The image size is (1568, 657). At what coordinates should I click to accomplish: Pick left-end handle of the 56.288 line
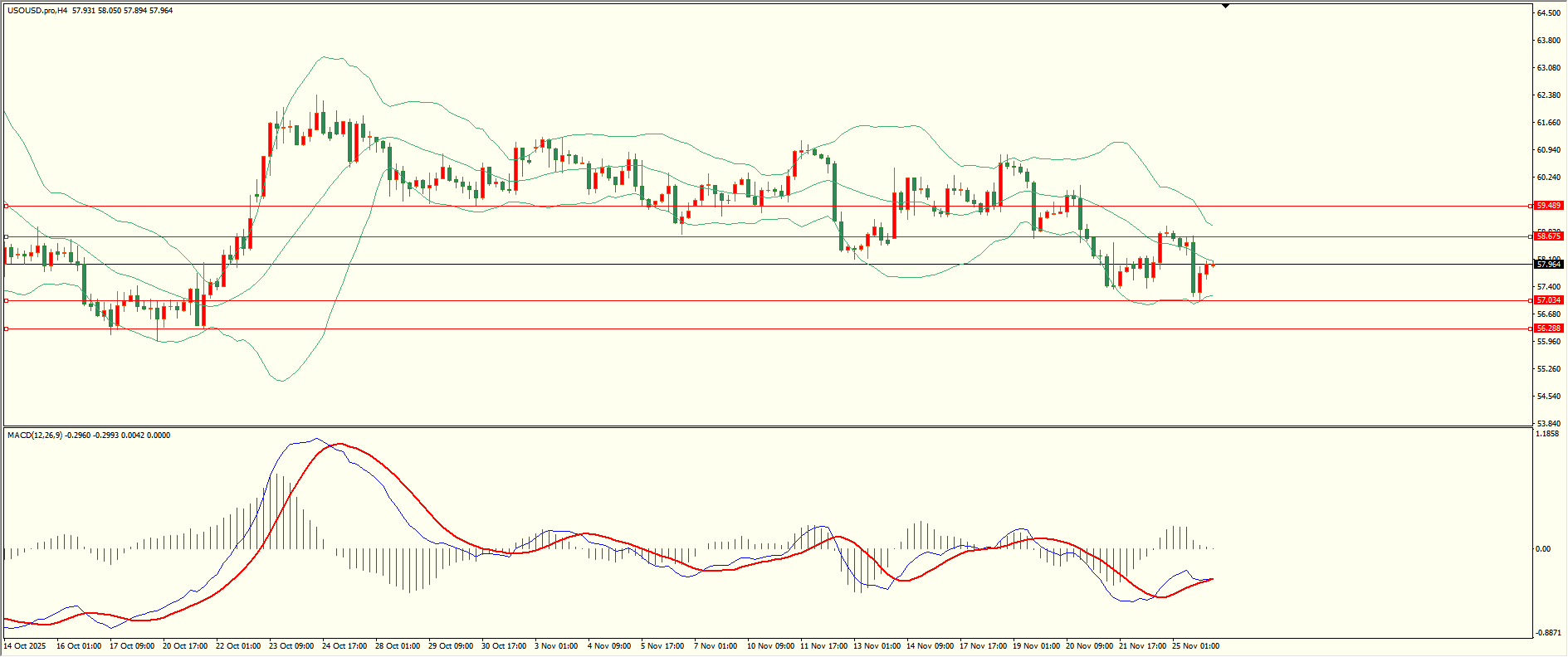tap(7, 328)
